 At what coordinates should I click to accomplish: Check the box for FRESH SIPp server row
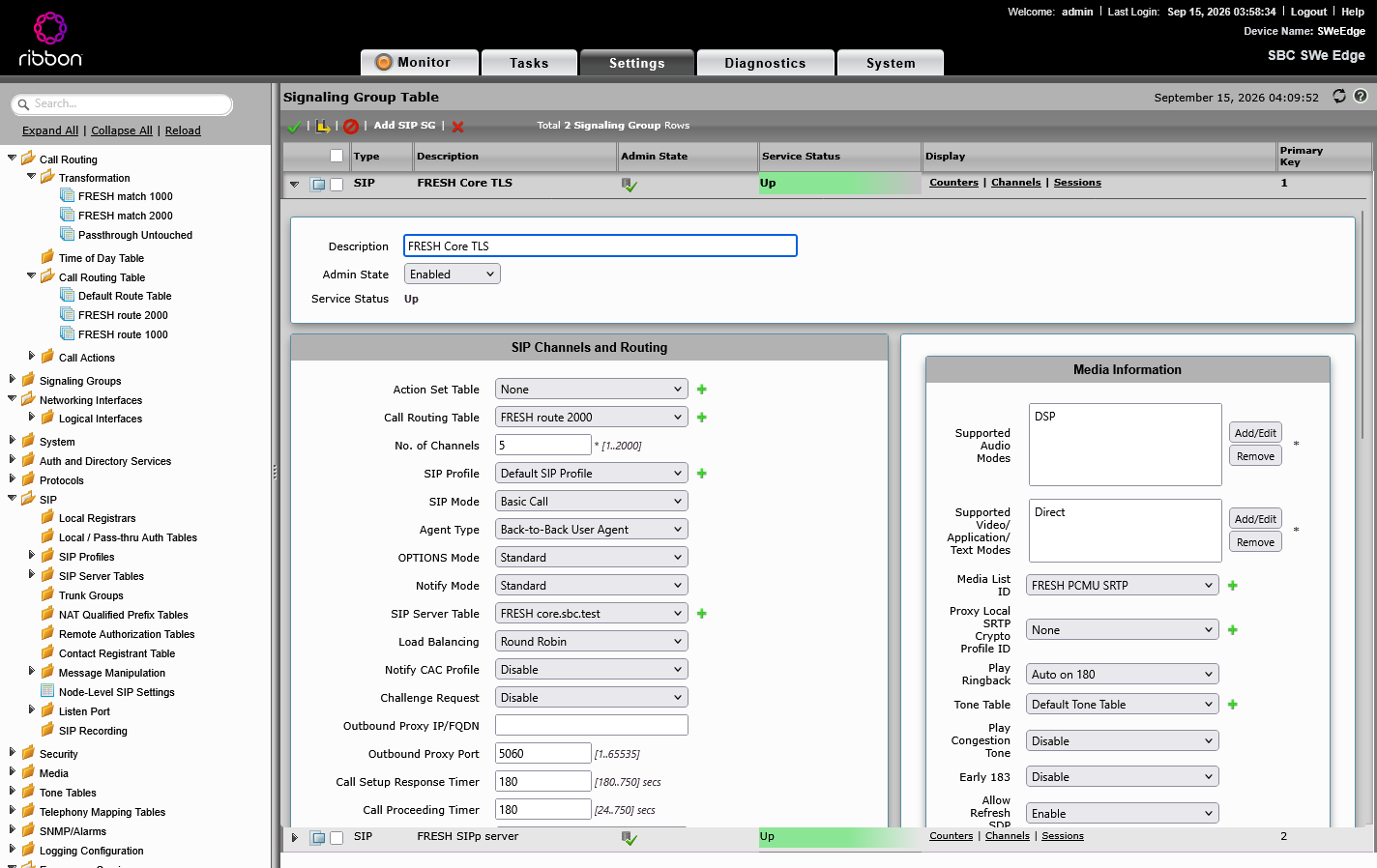(337, 838)
